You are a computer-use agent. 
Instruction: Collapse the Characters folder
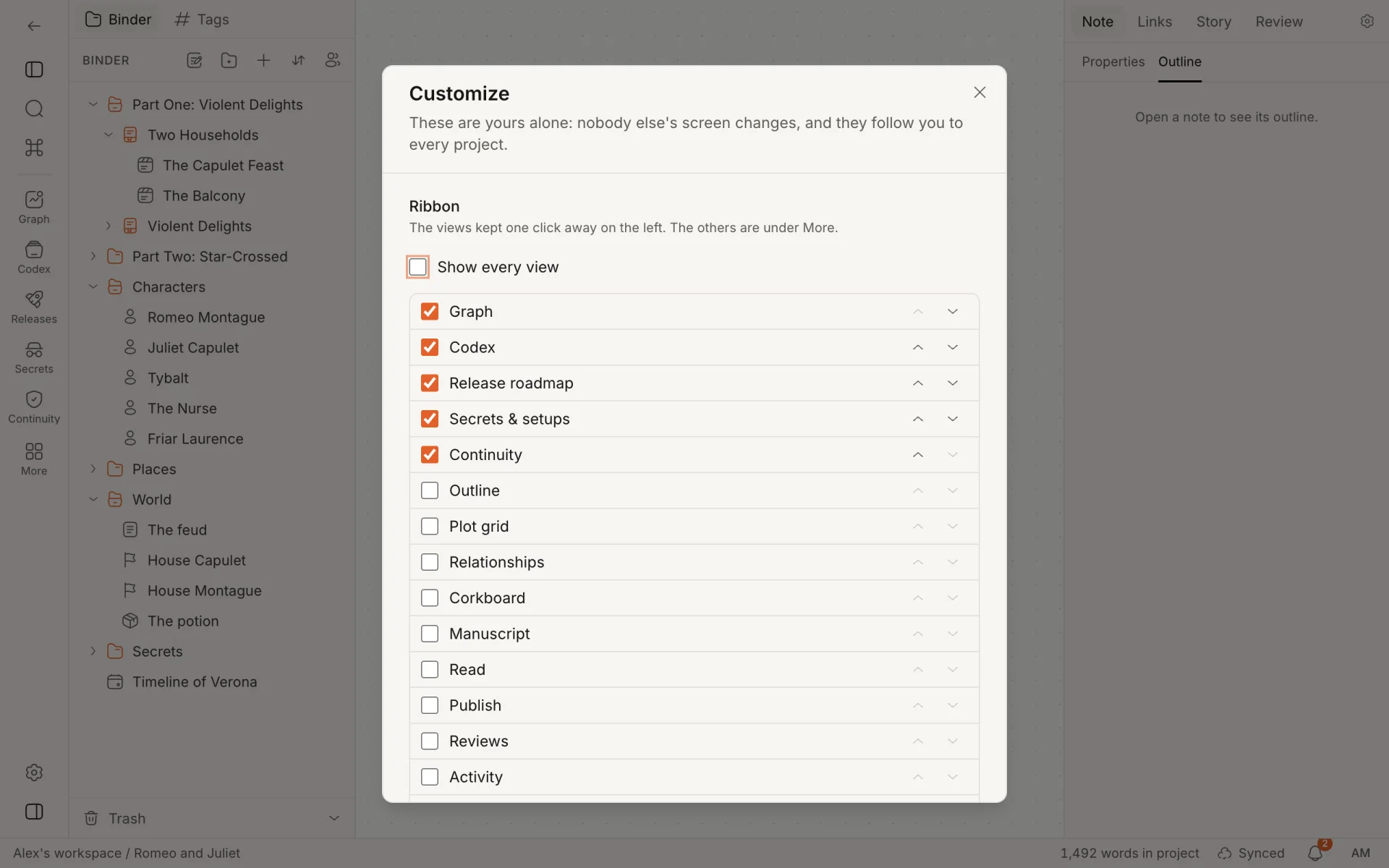pyautogui.click(x=93, y=286)
